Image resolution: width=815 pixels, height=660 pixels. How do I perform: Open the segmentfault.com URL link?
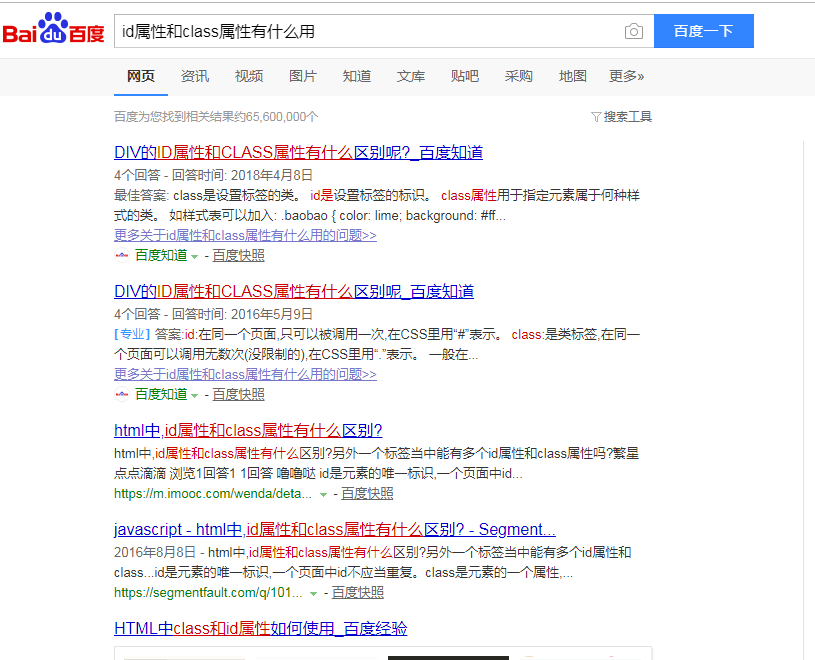[x=208, y=592]
